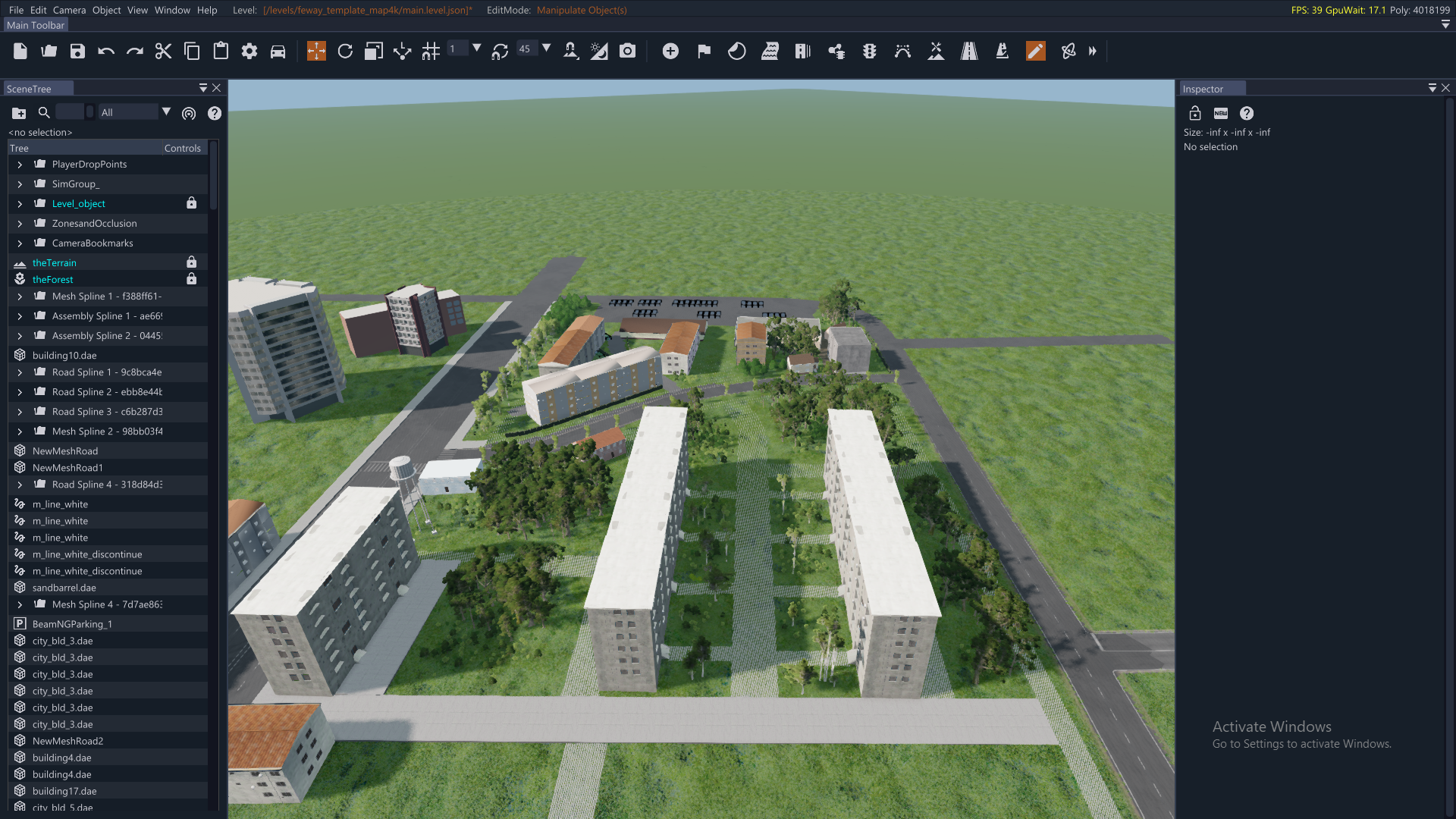Click the rotation snap angle field showing 45

(x=526, y=49)
